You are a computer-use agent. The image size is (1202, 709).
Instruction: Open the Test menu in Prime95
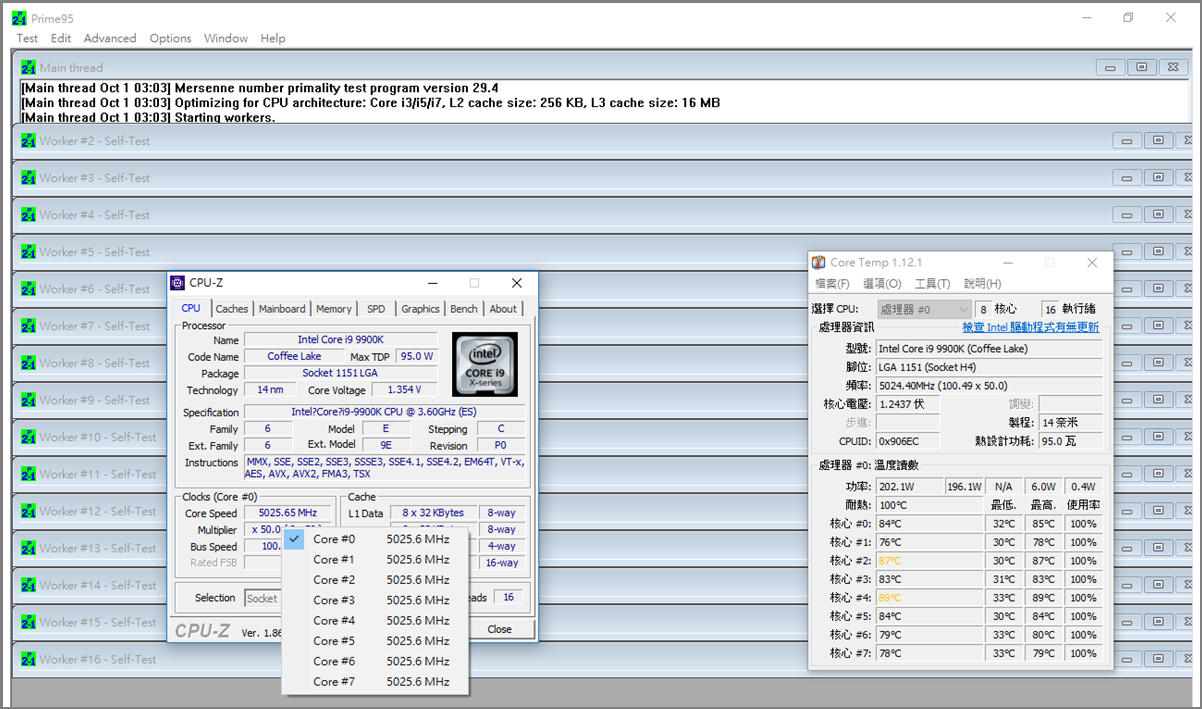point(27,38)
